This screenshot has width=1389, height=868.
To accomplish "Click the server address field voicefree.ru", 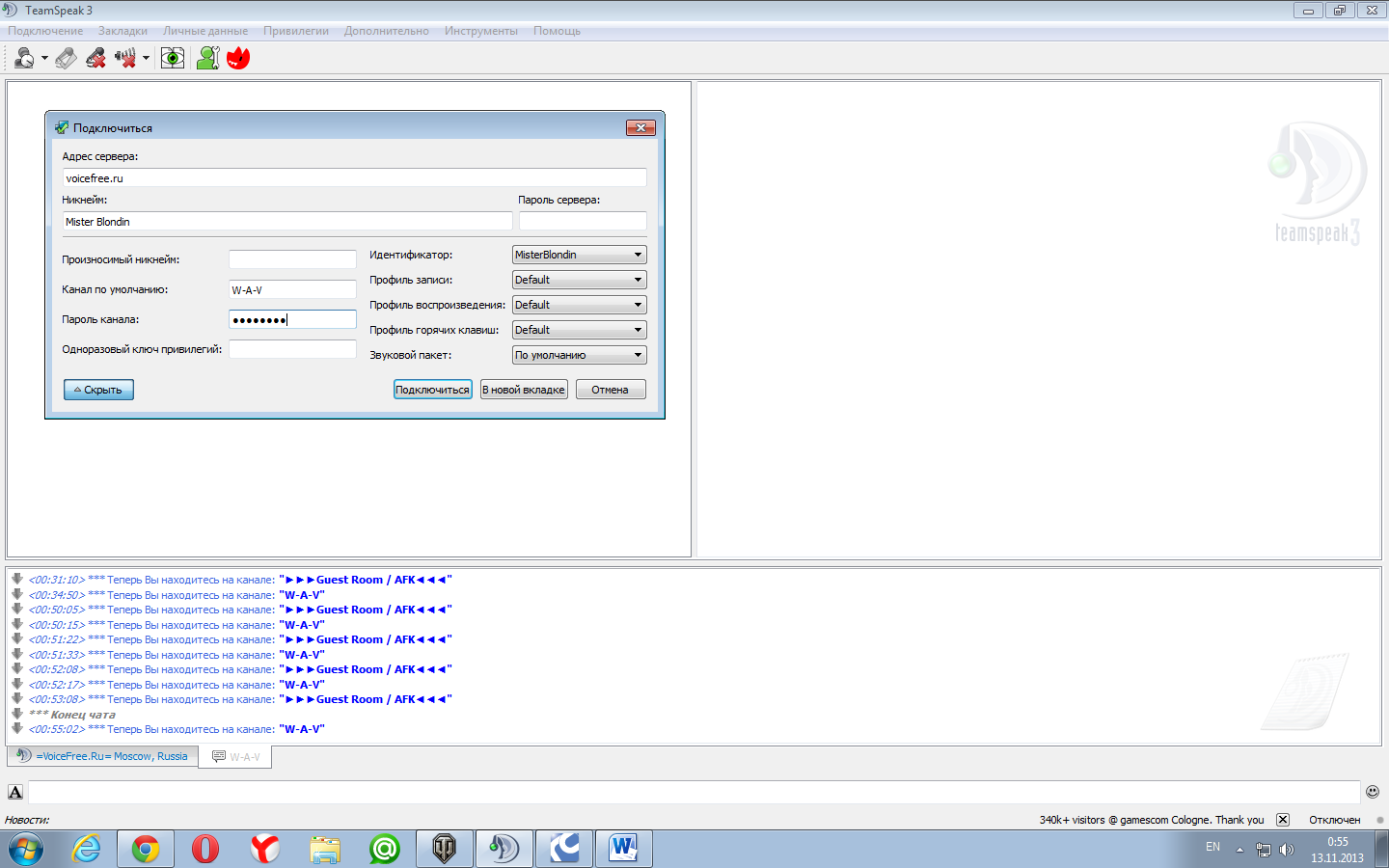I will coord(355,177).
